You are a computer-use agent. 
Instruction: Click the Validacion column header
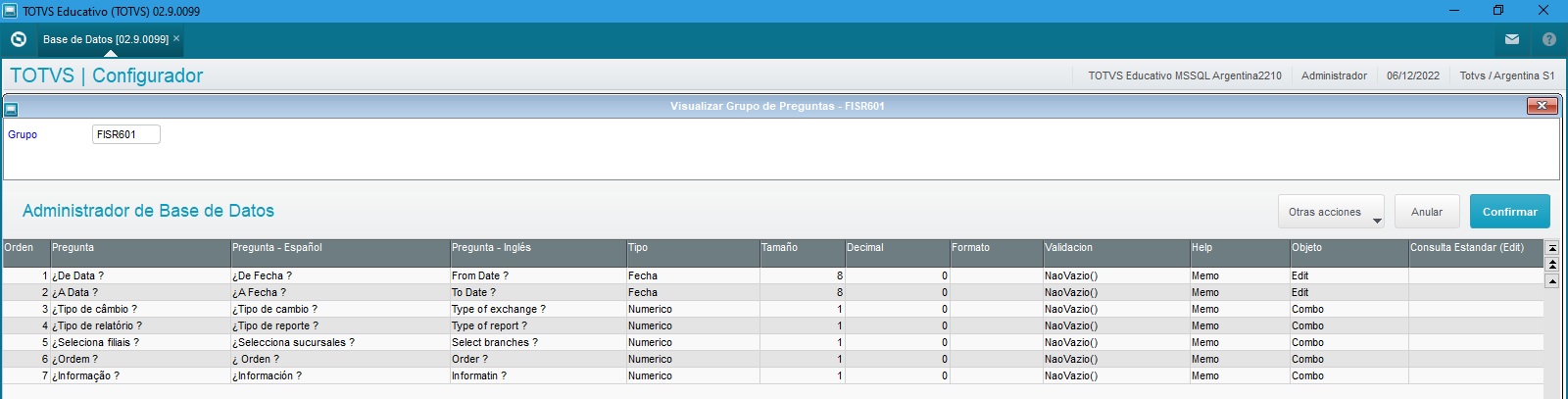[x=1116, y=253]
